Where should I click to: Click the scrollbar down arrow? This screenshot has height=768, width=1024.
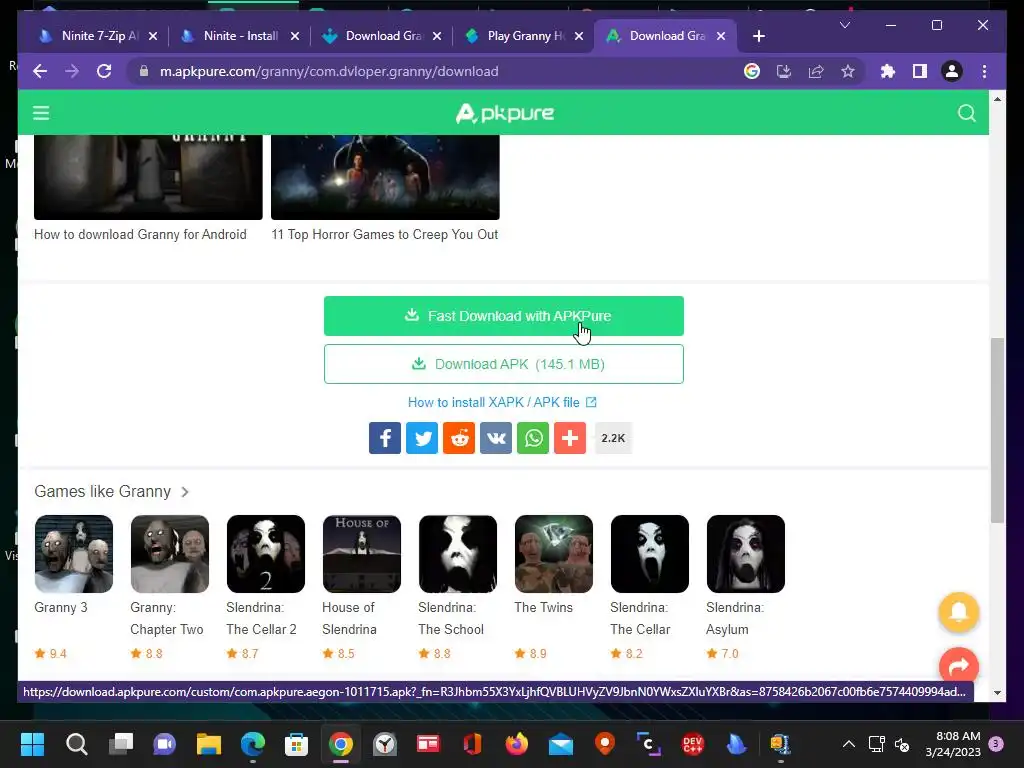click(997, 693)
